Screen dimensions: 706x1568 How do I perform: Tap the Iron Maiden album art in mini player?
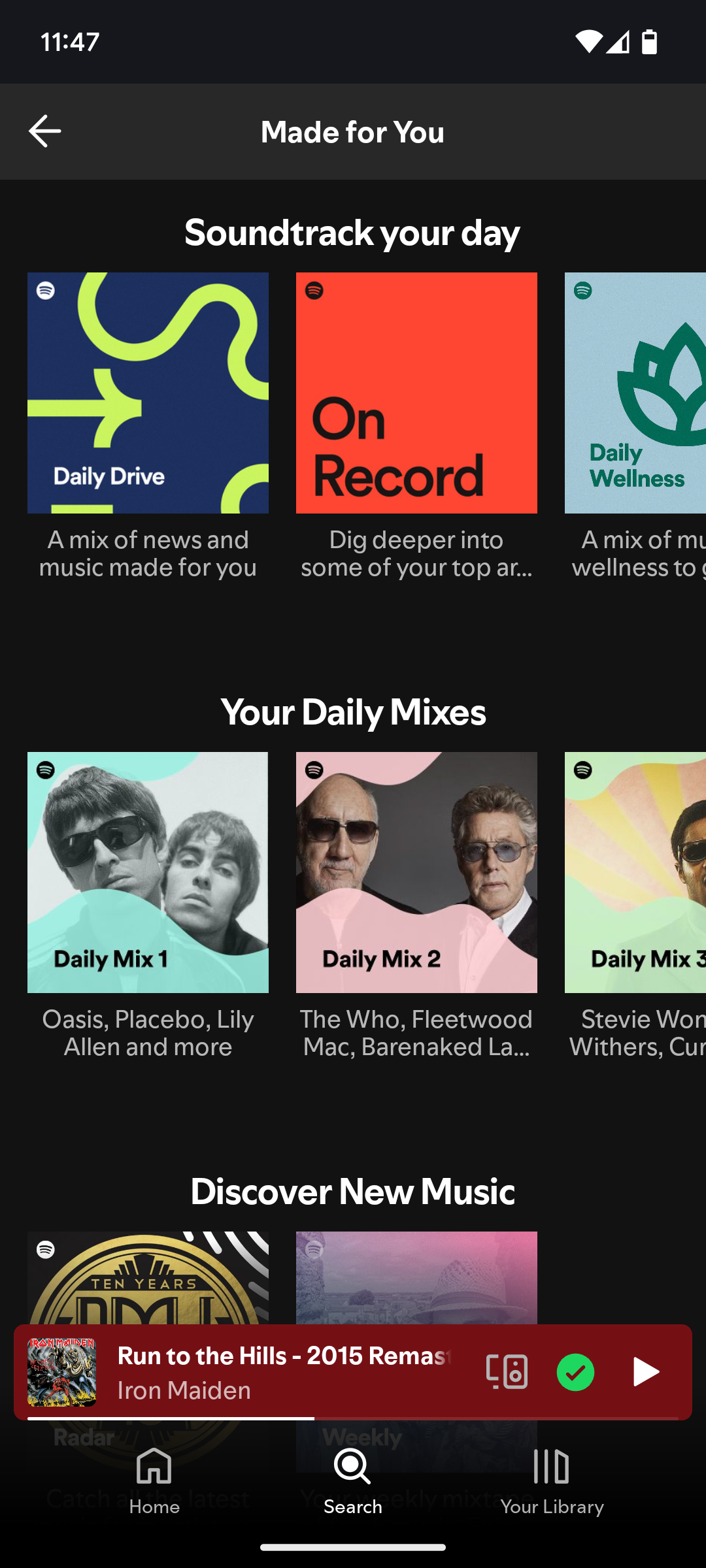point(62,1372)
